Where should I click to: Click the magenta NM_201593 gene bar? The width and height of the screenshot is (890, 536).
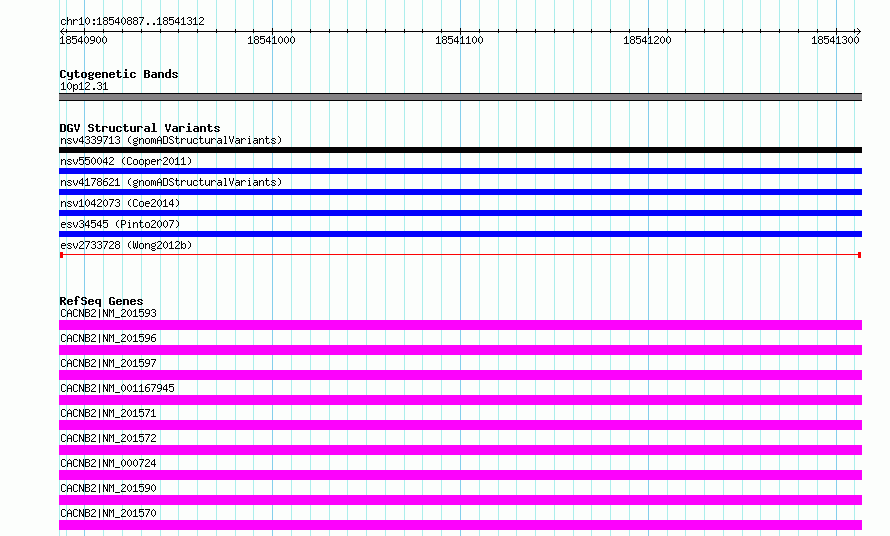[x=460, y=325]
